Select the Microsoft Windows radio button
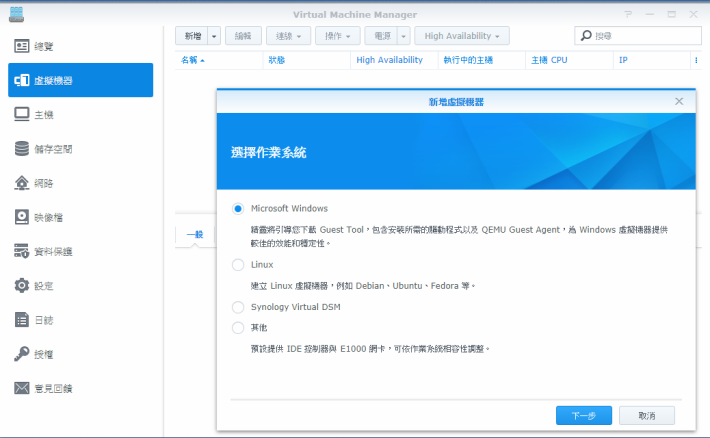 pyautogui.click(x=238, y=209)
